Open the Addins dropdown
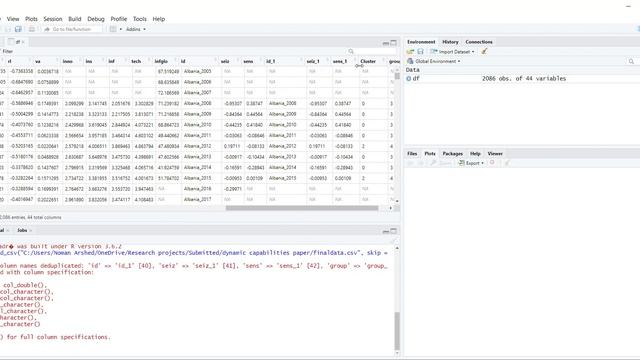This screenshot has height=360, width=640. (136, 29)
